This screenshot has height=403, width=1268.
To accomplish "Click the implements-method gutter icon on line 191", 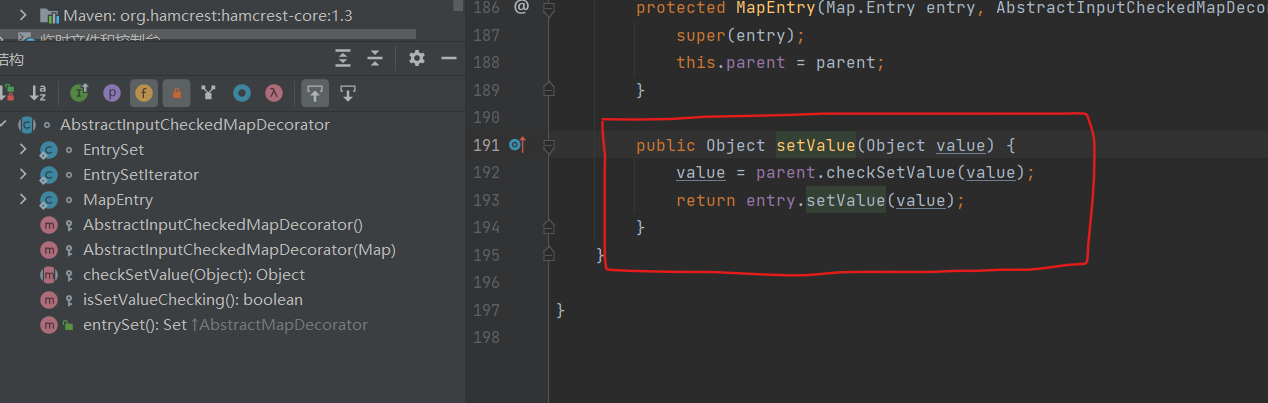I will 516,145.
